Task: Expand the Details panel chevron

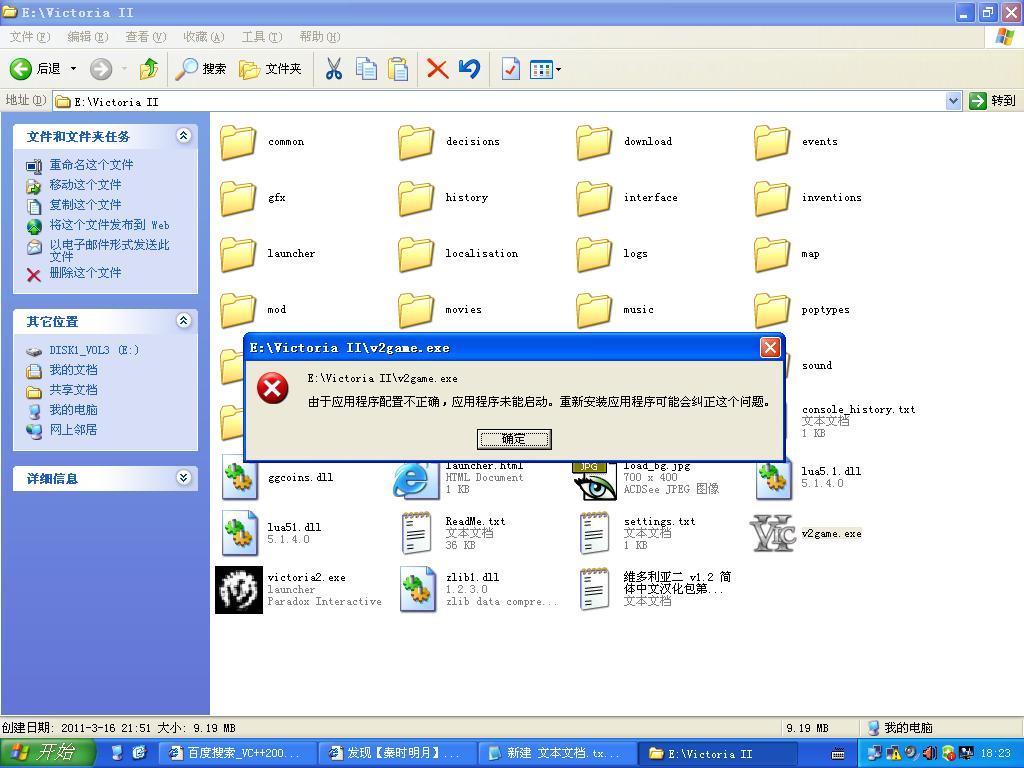Action: tap(183, 478)
